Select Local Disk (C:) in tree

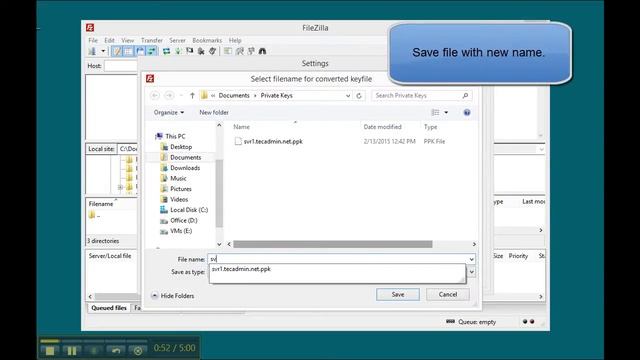click(189, 210)
